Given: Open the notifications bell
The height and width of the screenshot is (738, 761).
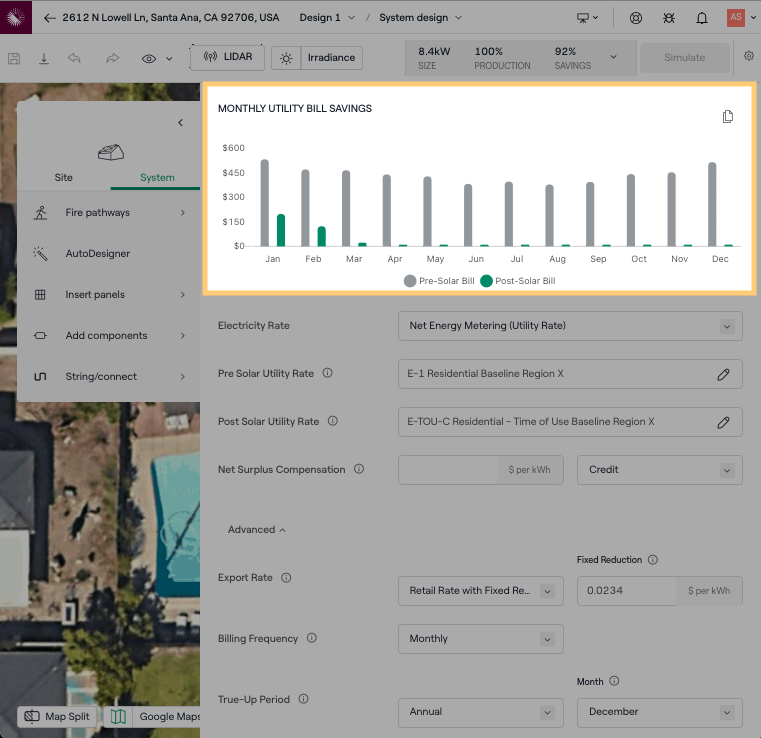Looking at the screenshot, I should point(702,18).
